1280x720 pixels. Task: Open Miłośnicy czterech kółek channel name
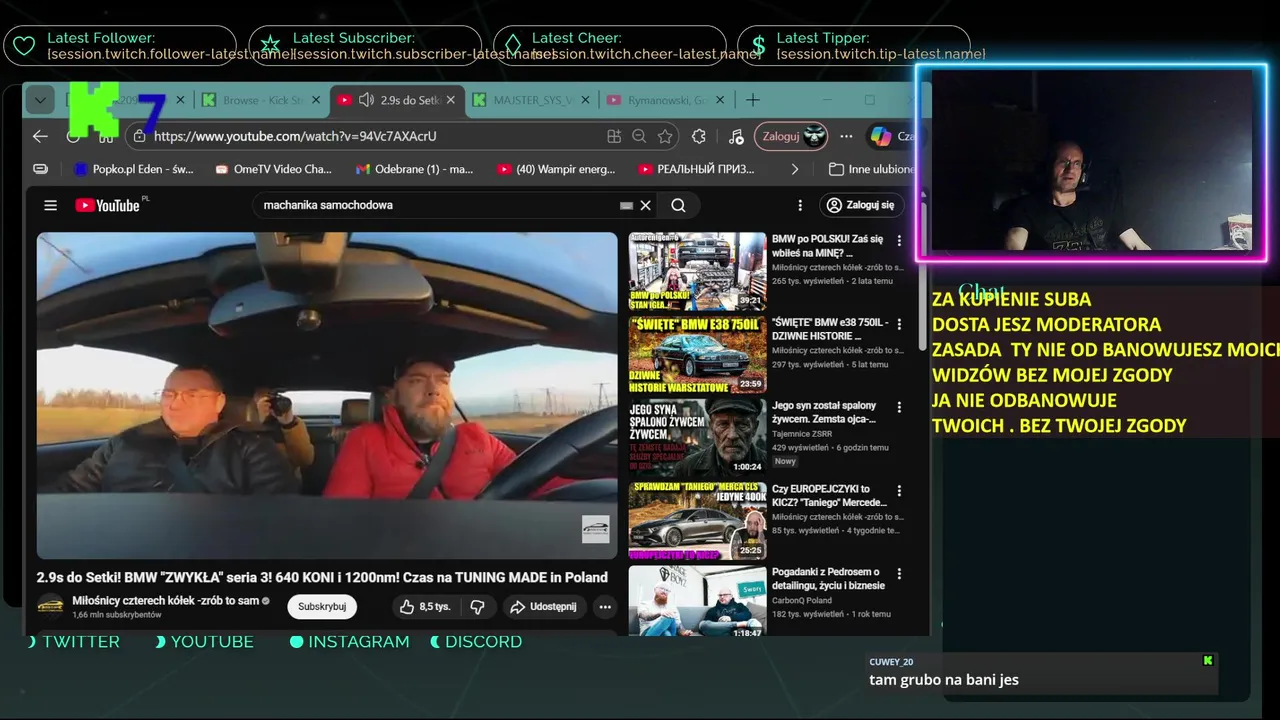tap(165, 601)
